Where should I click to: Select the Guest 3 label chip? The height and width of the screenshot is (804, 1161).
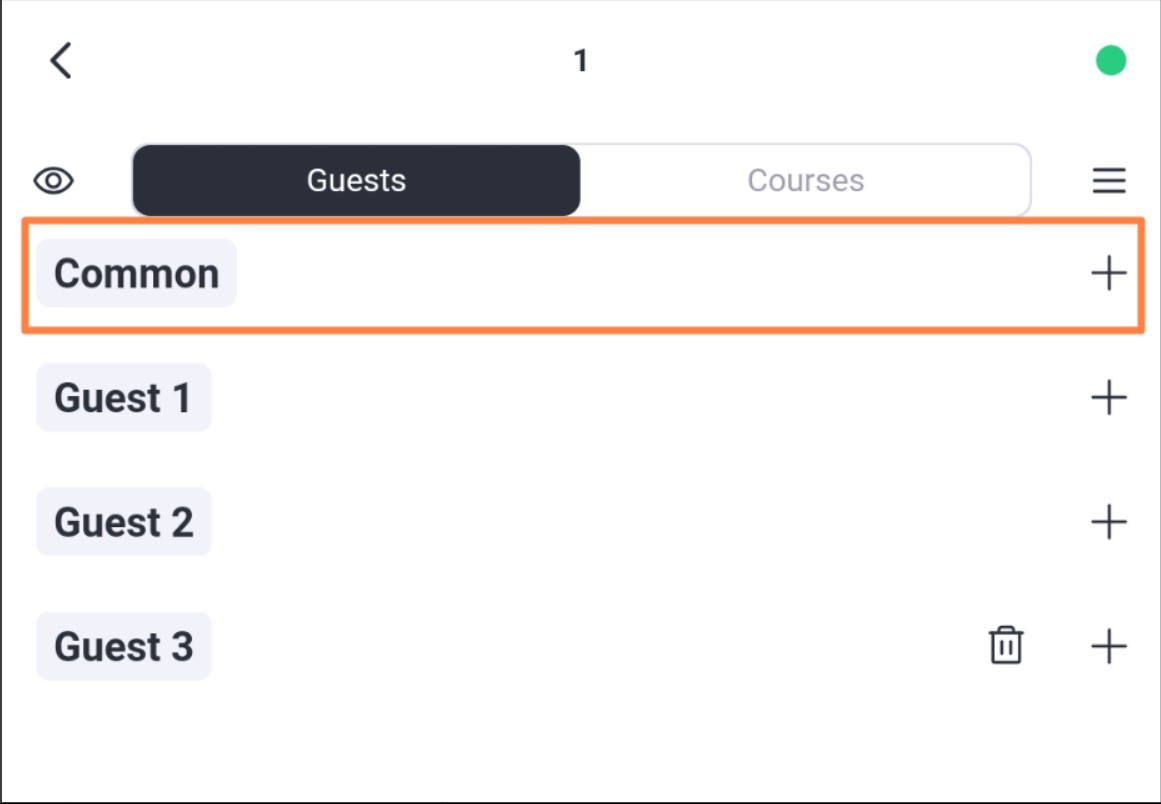pyautogui.click(x=124, y=646)
